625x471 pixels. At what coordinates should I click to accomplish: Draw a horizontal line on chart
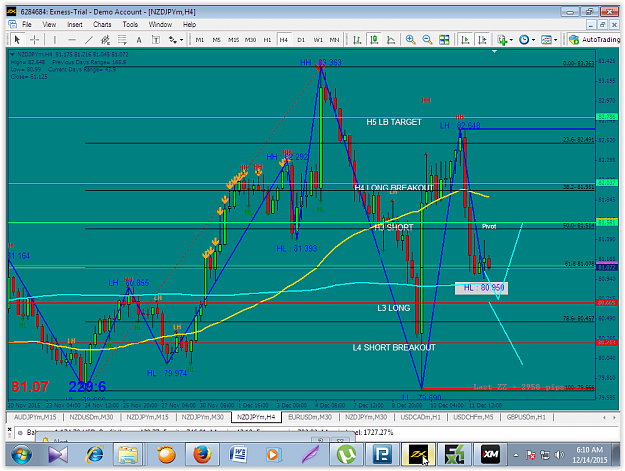72,39
